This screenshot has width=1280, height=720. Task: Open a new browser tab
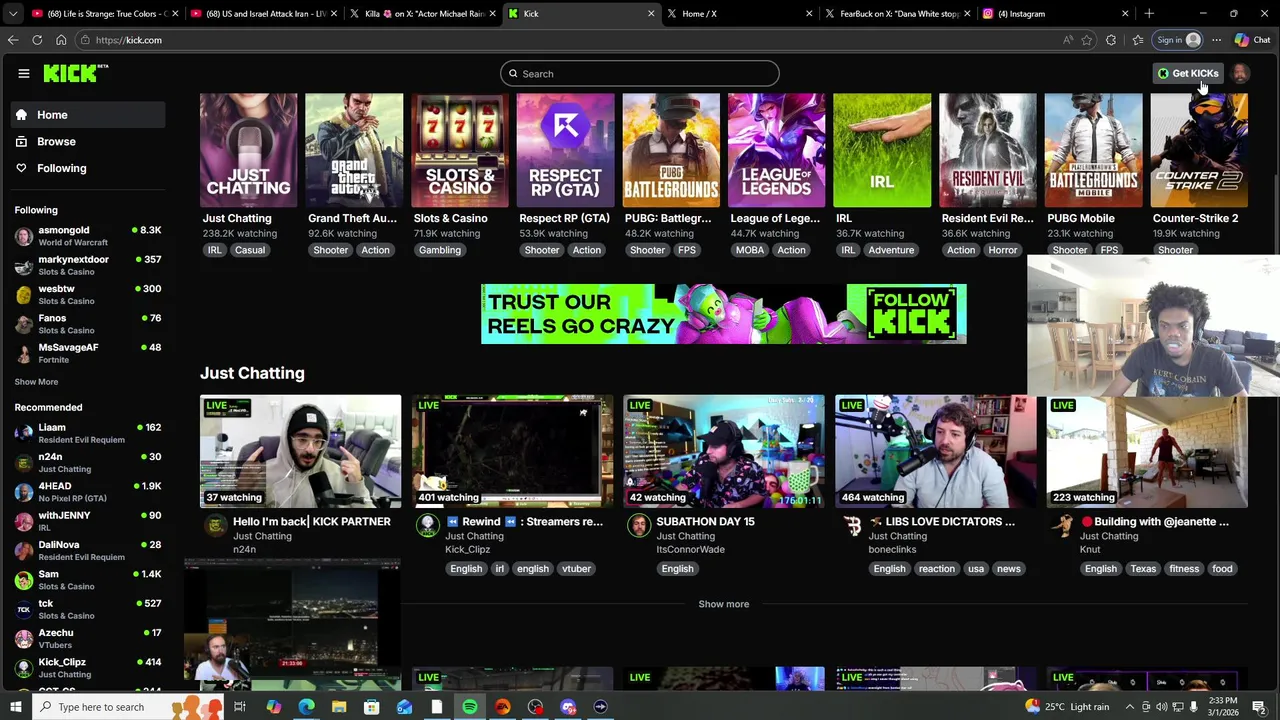click(1149, 14)
